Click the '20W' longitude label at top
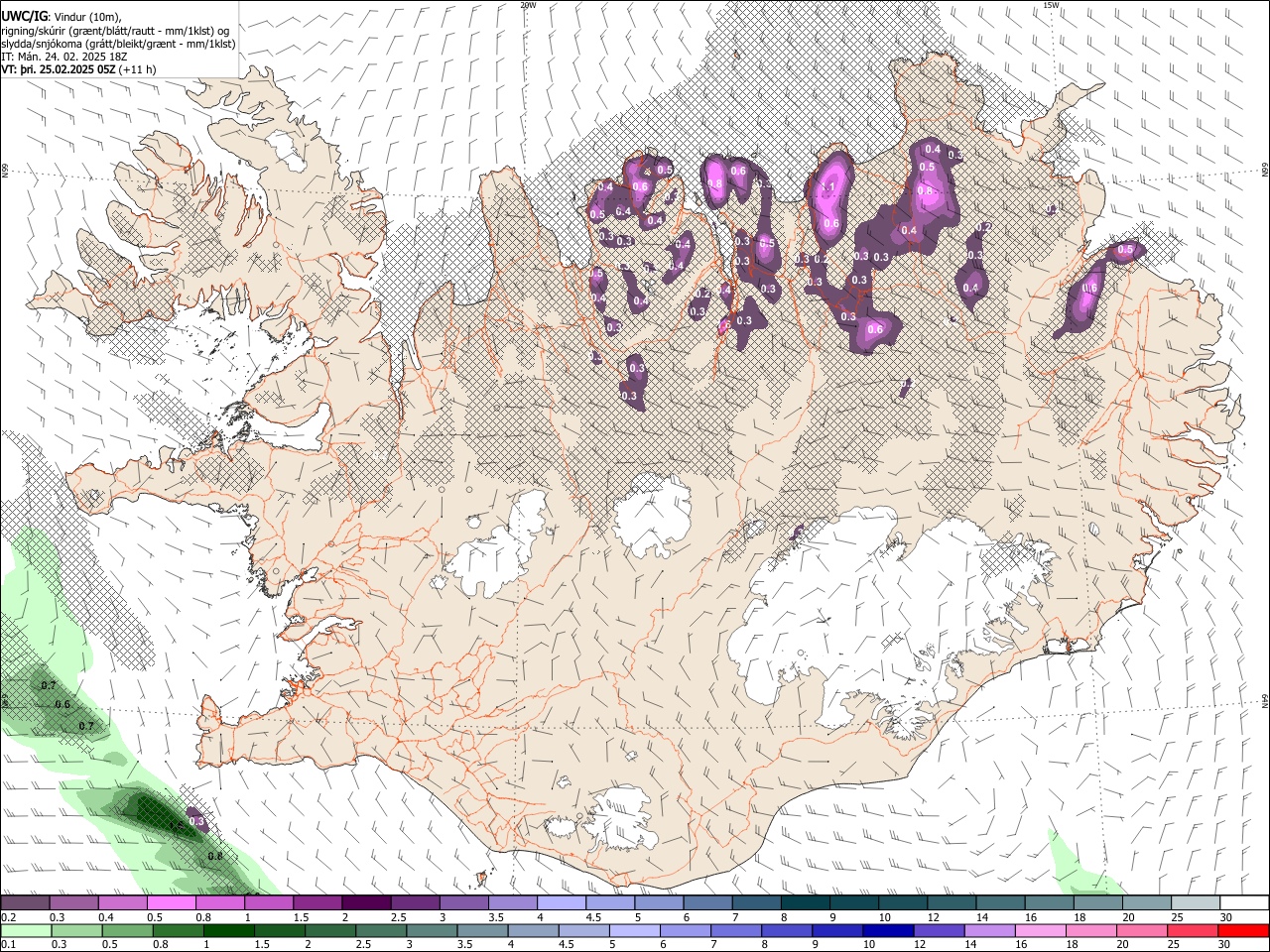1270x952 pixels. [x=528, y=5]
